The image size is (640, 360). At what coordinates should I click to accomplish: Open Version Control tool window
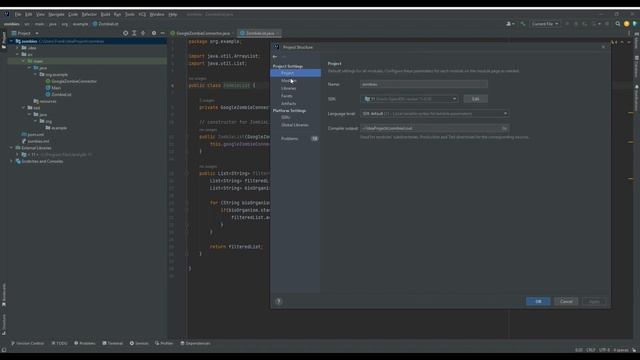click(28, 343)
